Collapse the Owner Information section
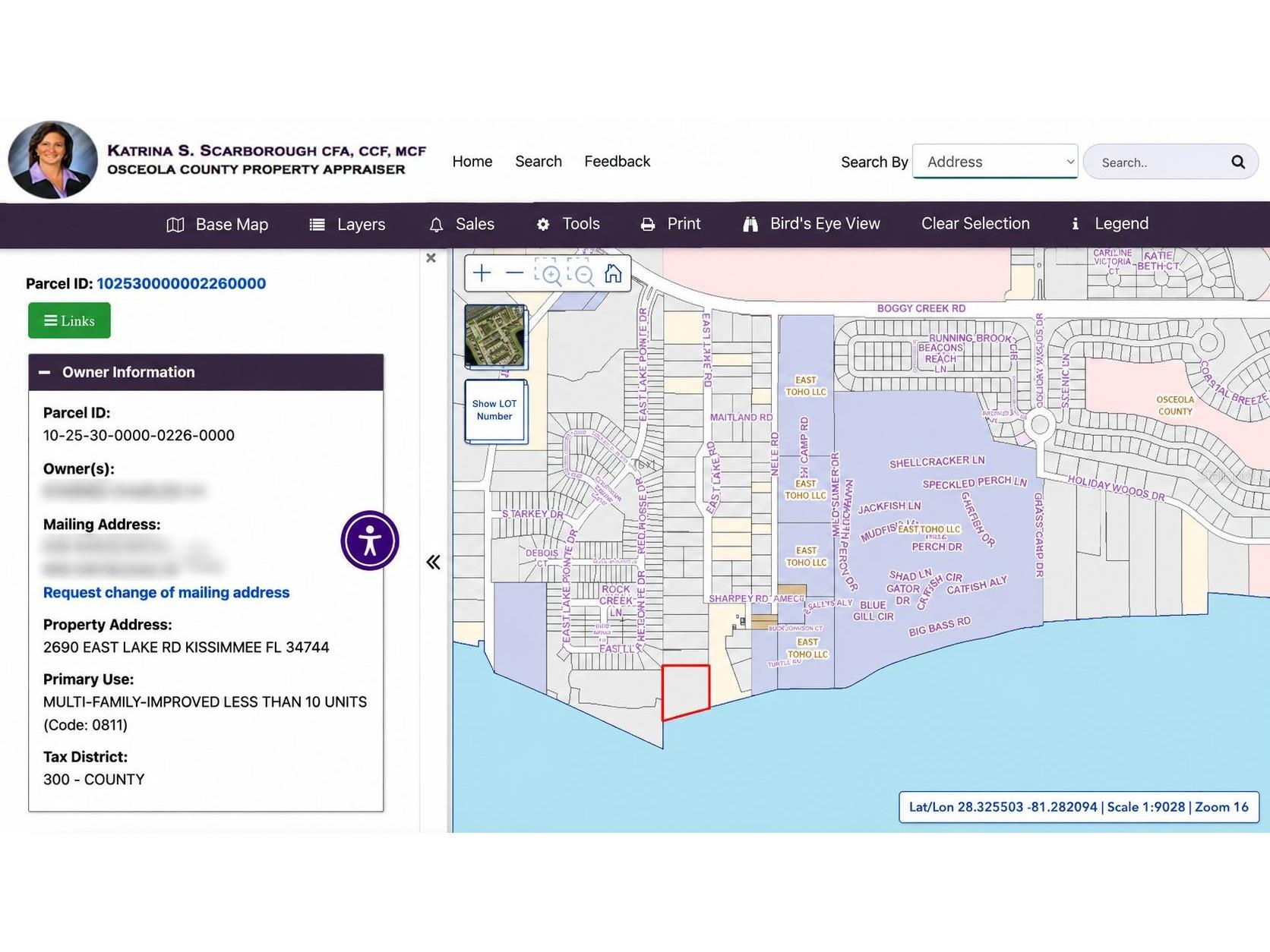The height and width of the screenshot is (952, 1270). 45,372
